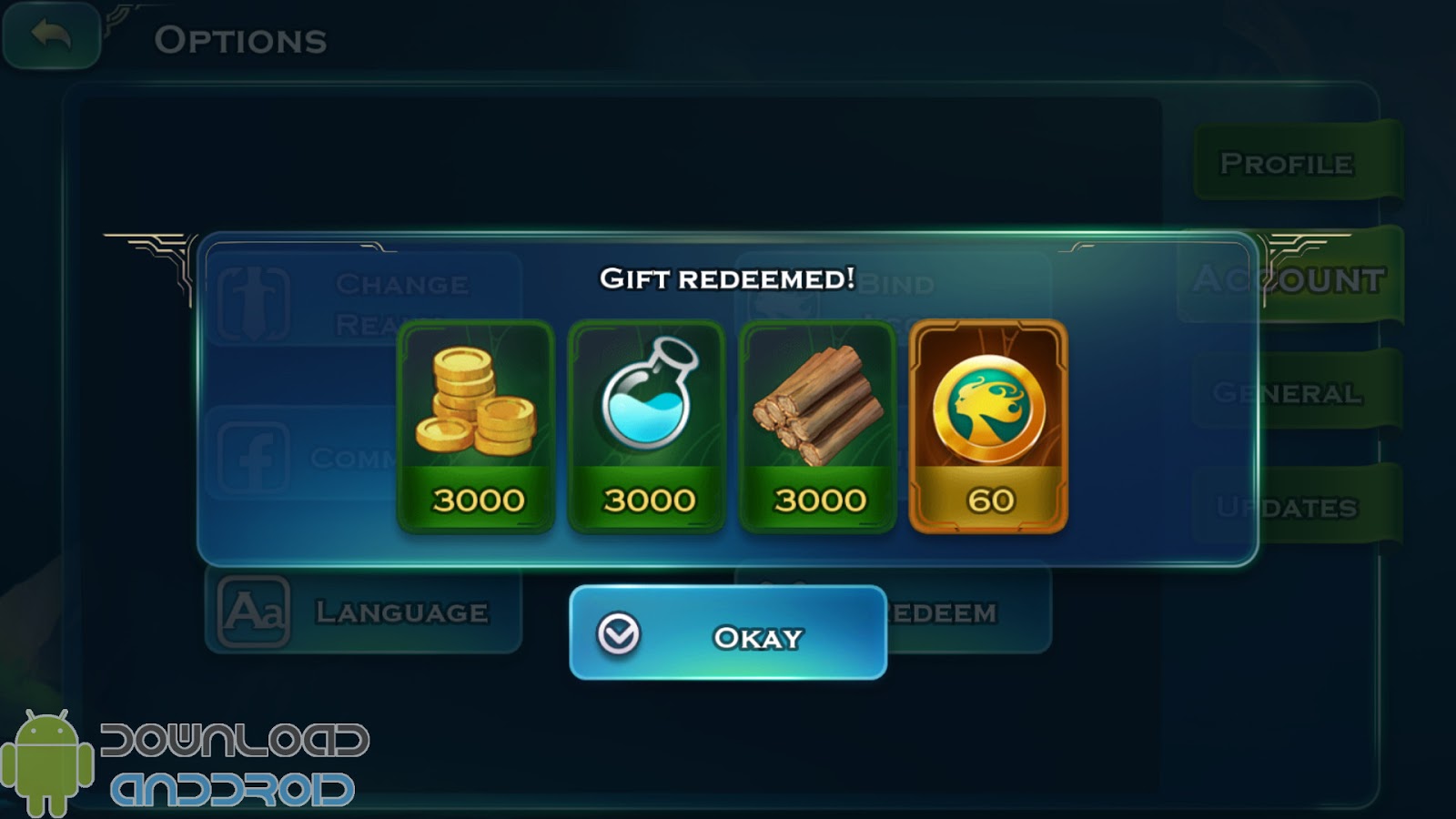Click the gold coins reward card

476,427
